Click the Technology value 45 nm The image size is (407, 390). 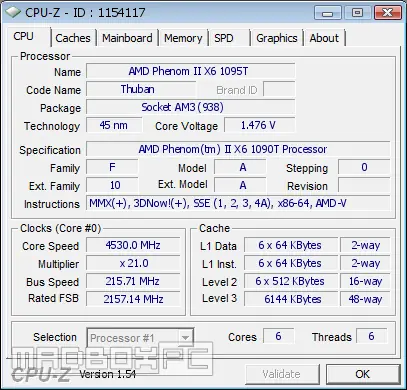tap(114, 125)
